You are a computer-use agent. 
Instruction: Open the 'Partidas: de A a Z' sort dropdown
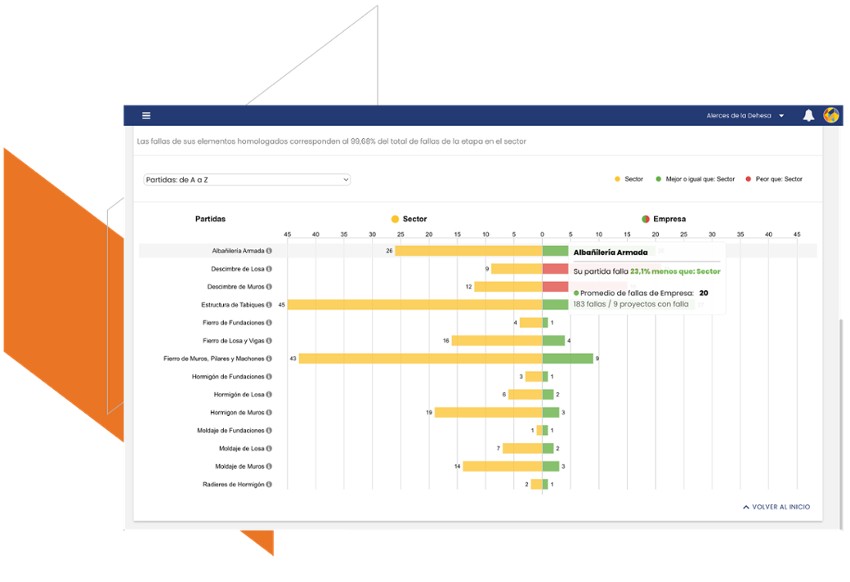(247, 180)
